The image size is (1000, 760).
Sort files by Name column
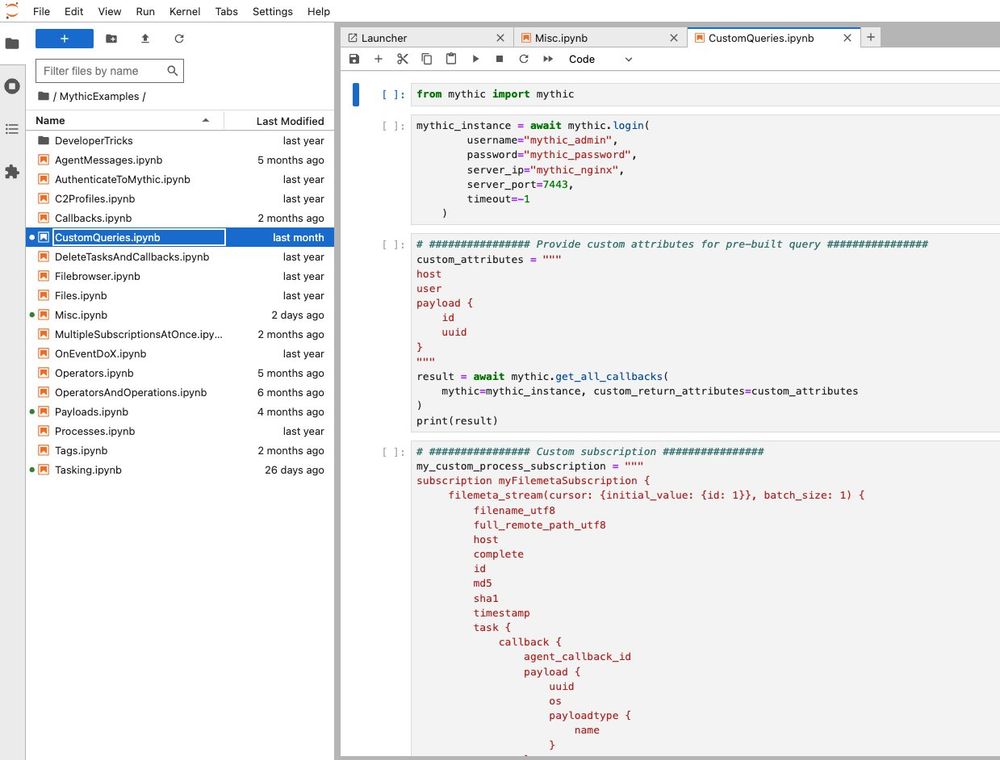[124, 121]
